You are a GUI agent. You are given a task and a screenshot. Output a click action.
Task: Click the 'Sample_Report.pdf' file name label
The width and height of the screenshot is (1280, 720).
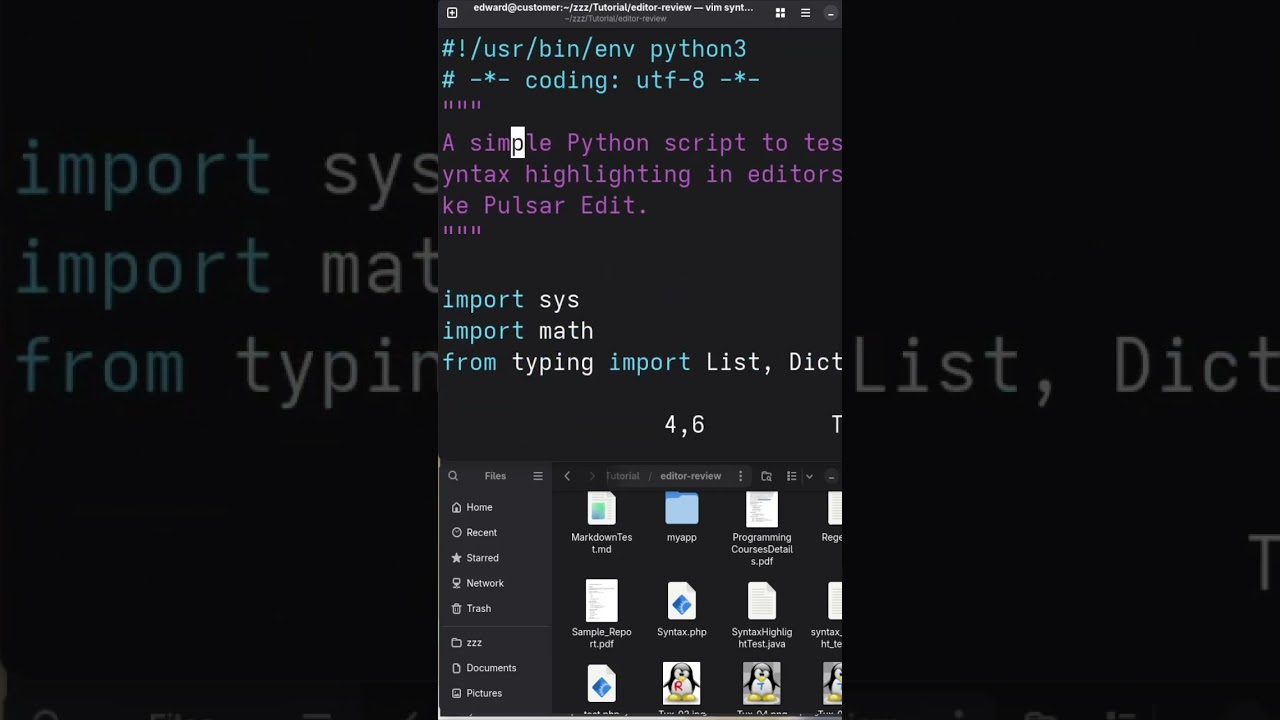[x=602, y=638]
